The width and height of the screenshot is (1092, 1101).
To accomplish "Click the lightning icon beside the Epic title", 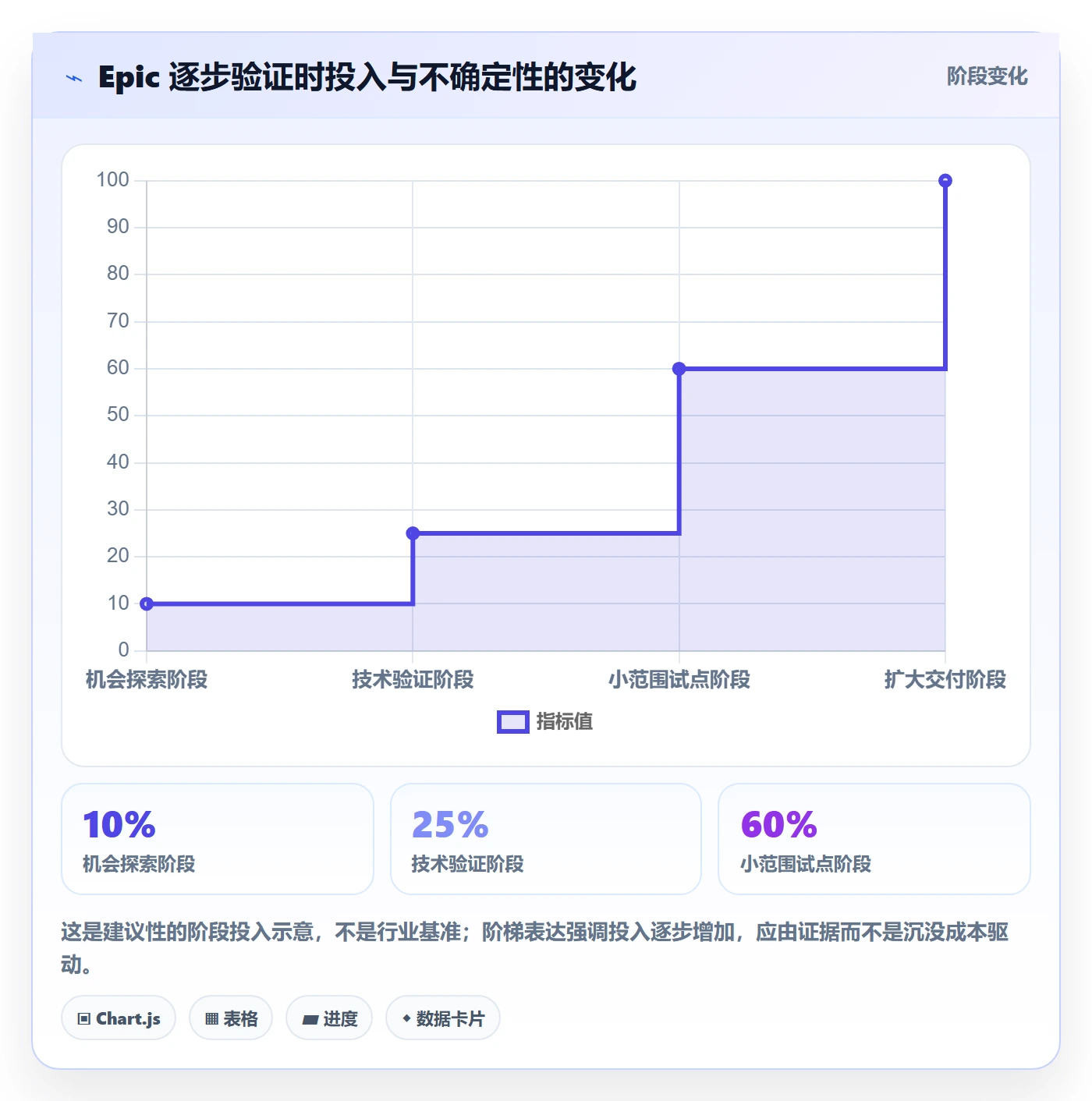I will [74, 78].
